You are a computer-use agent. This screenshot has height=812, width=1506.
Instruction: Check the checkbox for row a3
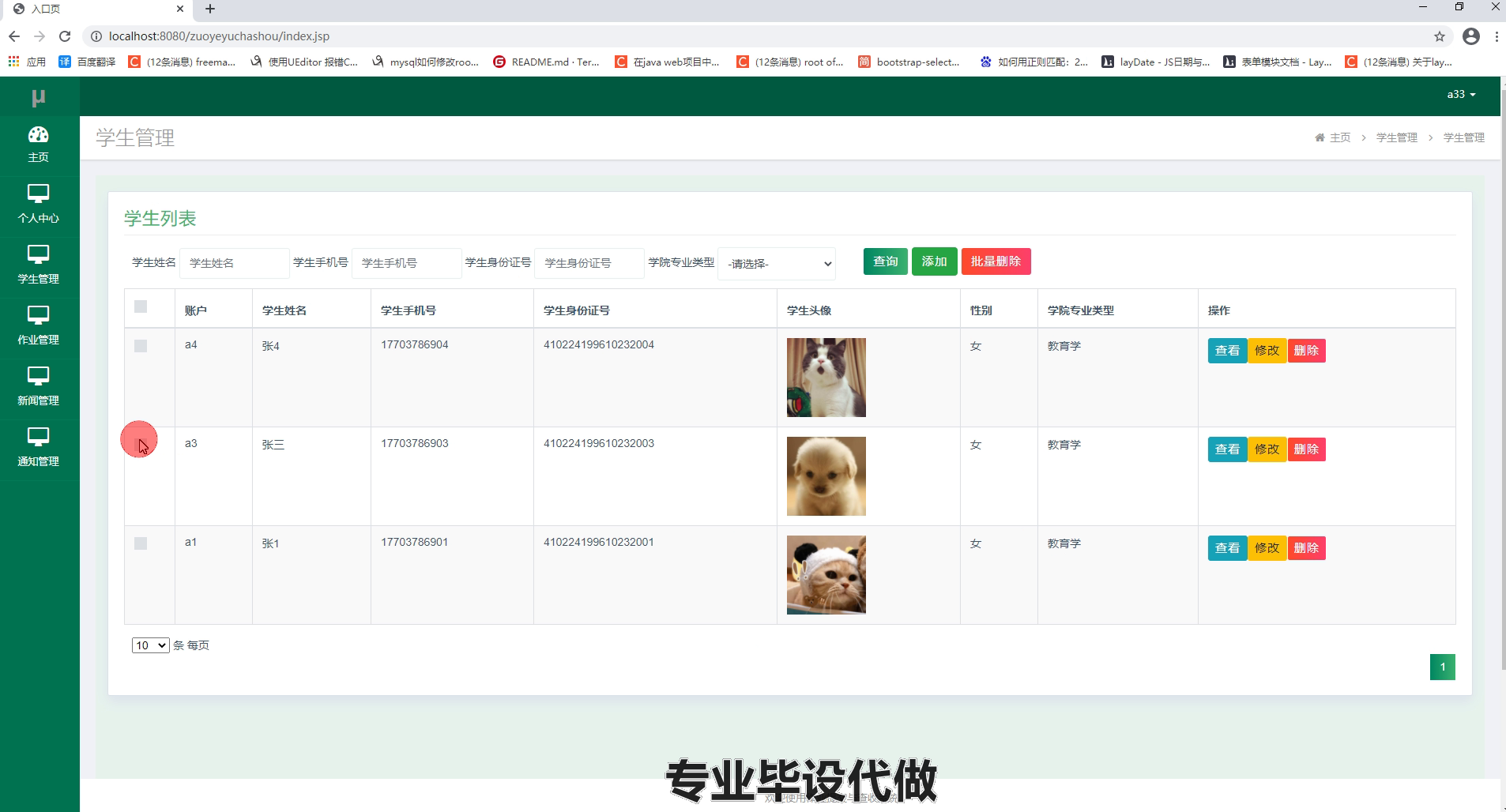pyautogui.click(x=141, y=445)
